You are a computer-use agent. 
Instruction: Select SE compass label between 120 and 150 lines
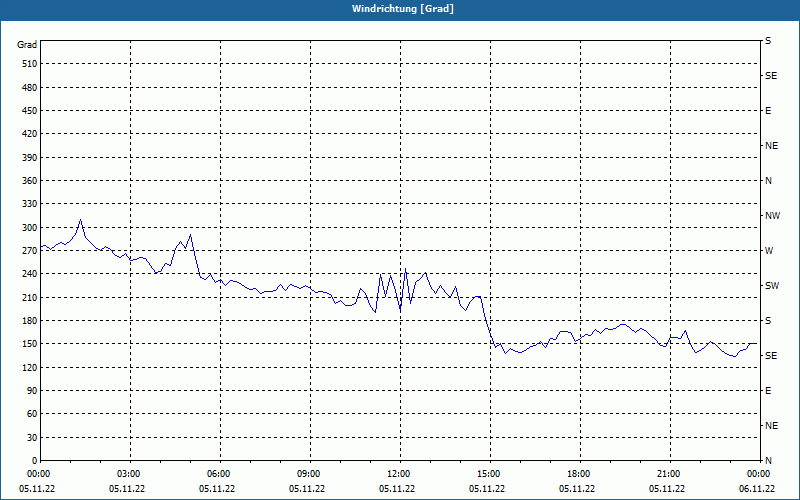point(771,356)
